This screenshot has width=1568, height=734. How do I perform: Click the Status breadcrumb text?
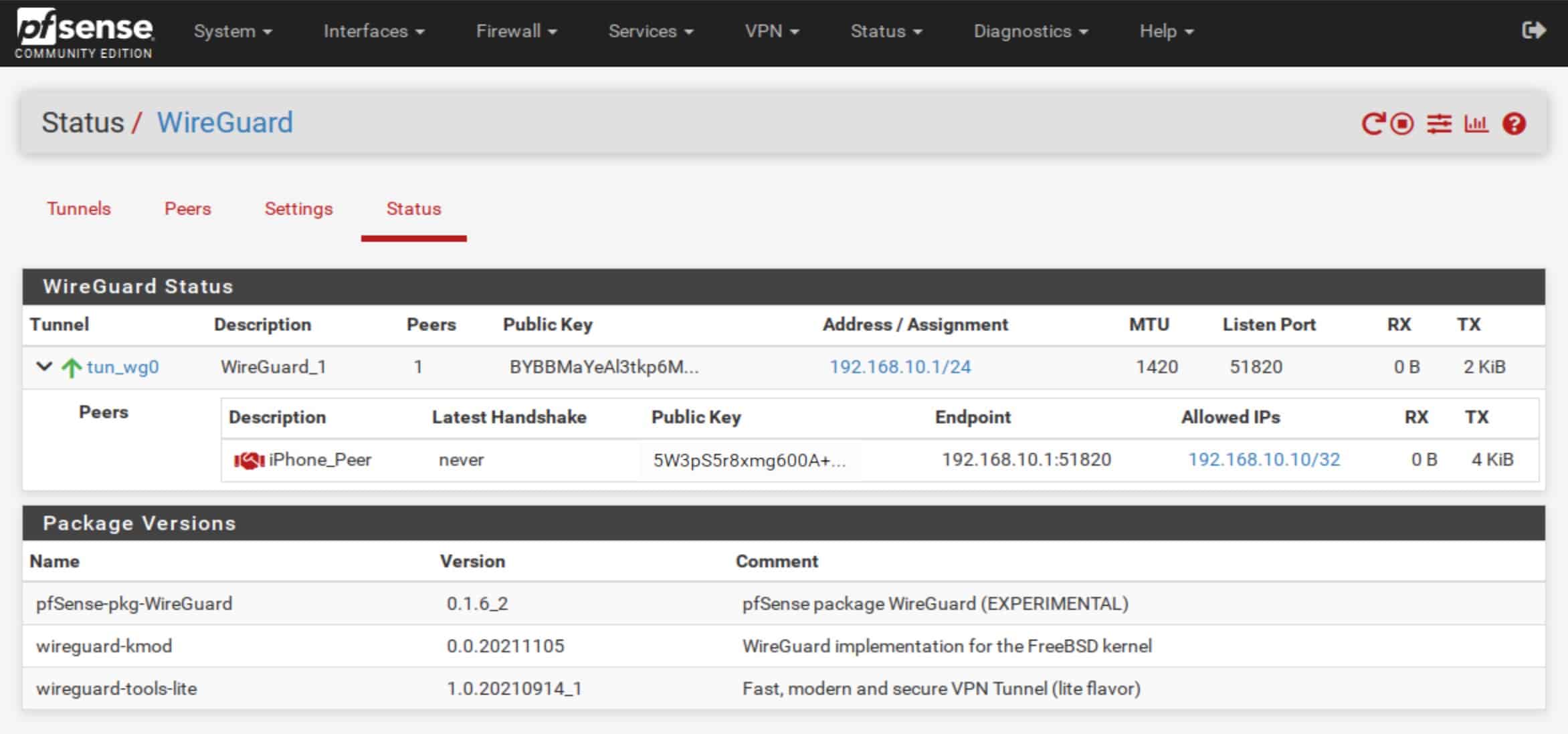(83, 123)
